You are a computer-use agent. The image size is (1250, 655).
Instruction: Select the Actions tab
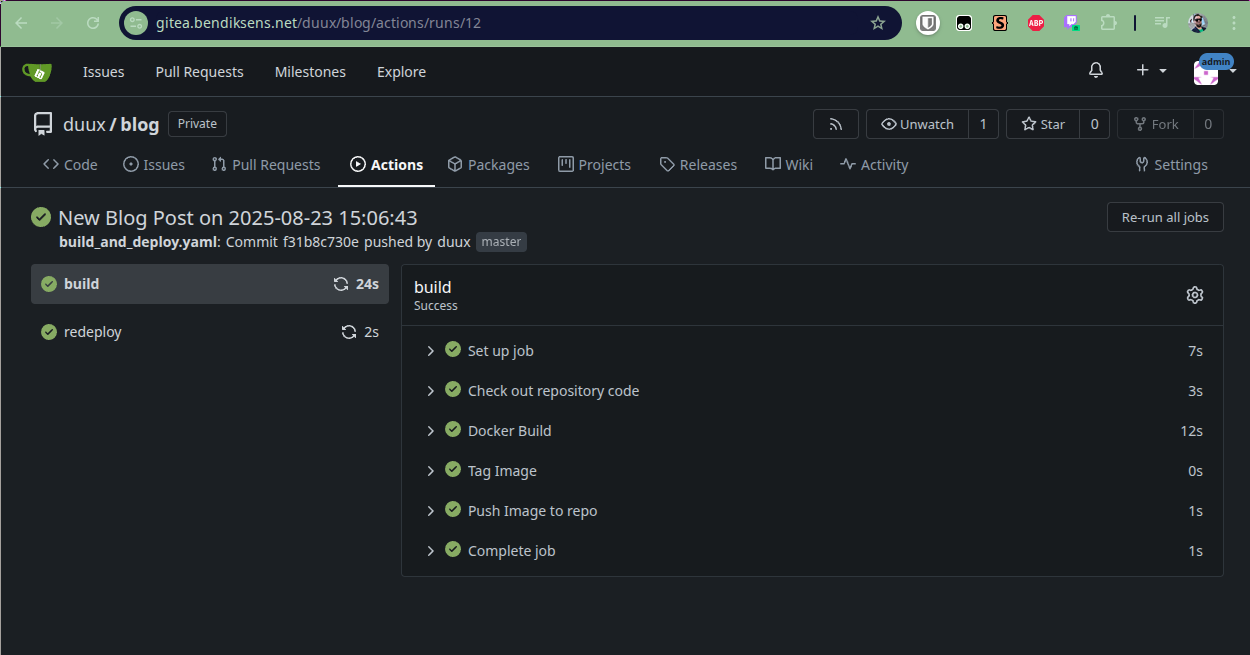(x=386, y=165)
